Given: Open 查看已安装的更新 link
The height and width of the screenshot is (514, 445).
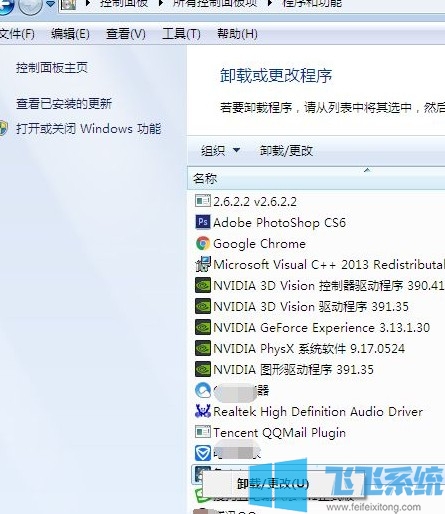Looking at the screenshot, I should tap(64, 103).
